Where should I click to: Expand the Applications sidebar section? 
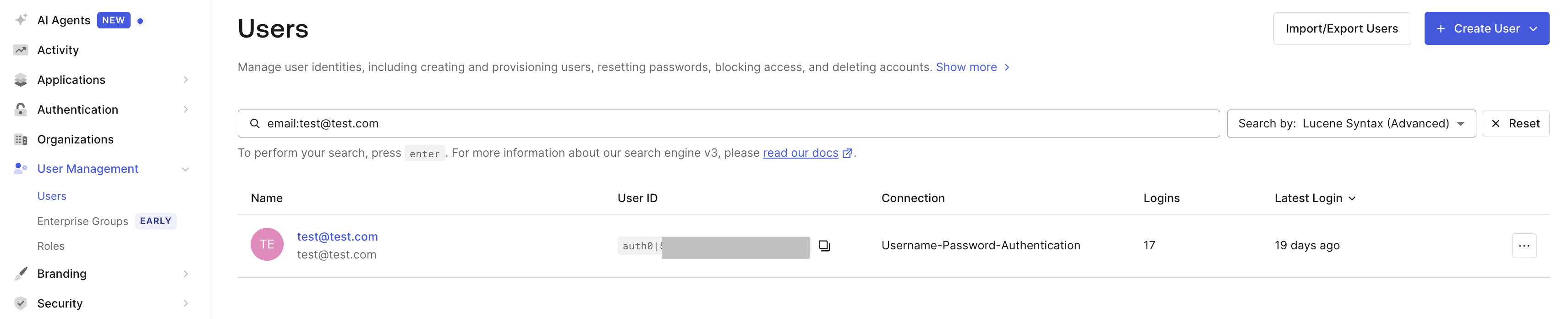tap(101, 80)
